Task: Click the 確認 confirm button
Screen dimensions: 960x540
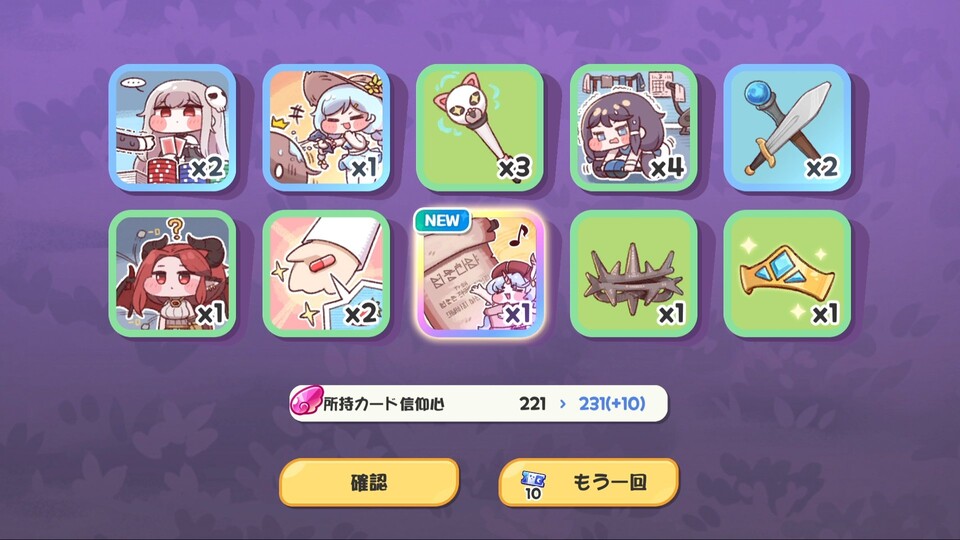Action: (x=369, y=482)
